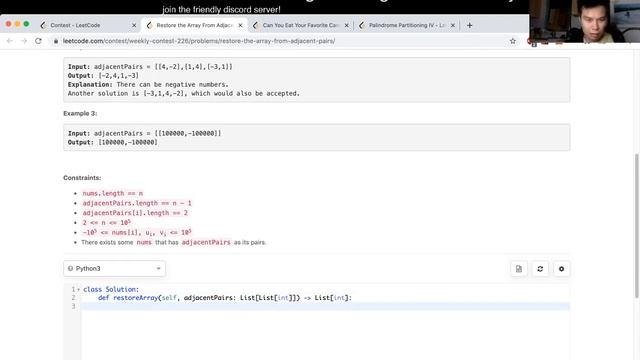Click the URL address bar
640x360 pixels.
click(x=282, y=41)
